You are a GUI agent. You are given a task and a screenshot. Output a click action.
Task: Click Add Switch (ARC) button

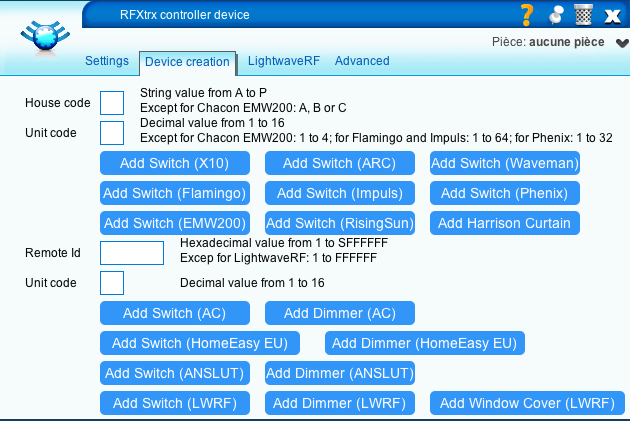tap(340, 163)
